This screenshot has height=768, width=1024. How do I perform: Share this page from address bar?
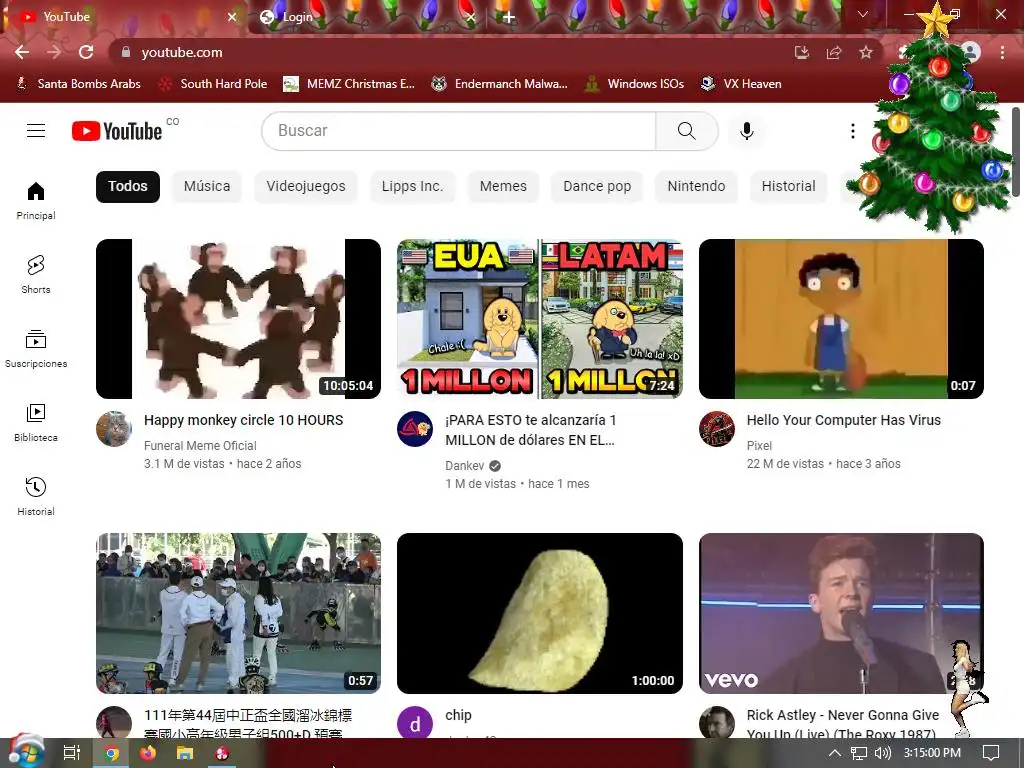pyautogui.click(x=834, y=52)
